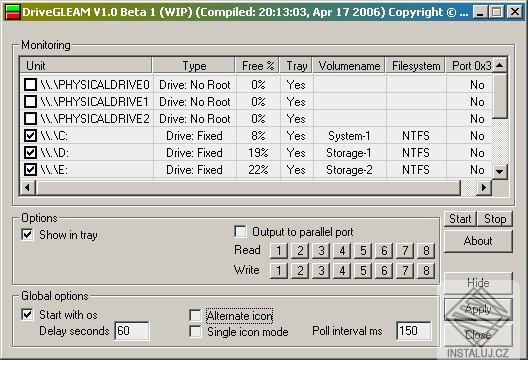
Task: Check the PHYSICALDRIVE0 monitoring checkbox
Action: click(x=30, y=85)
